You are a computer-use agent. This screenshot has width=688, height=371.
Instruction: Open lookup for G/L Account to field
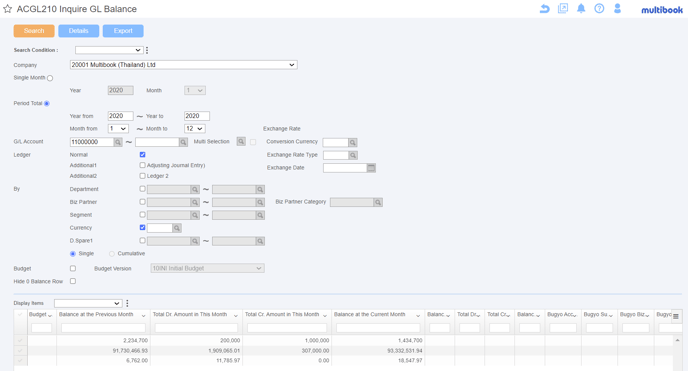(x=183, y=142)
